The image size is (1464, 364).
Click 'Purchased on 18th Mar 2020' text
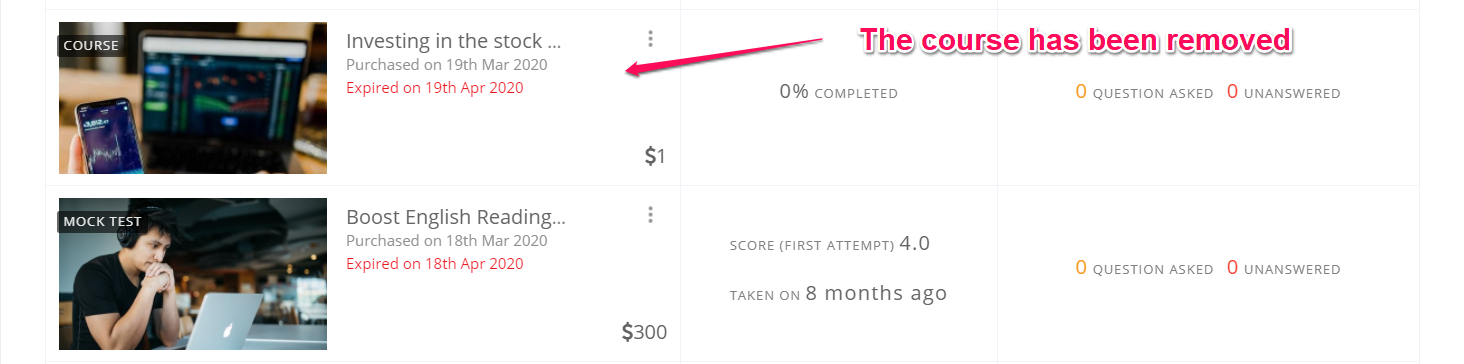pyautogui.click(x=447, y=241)
